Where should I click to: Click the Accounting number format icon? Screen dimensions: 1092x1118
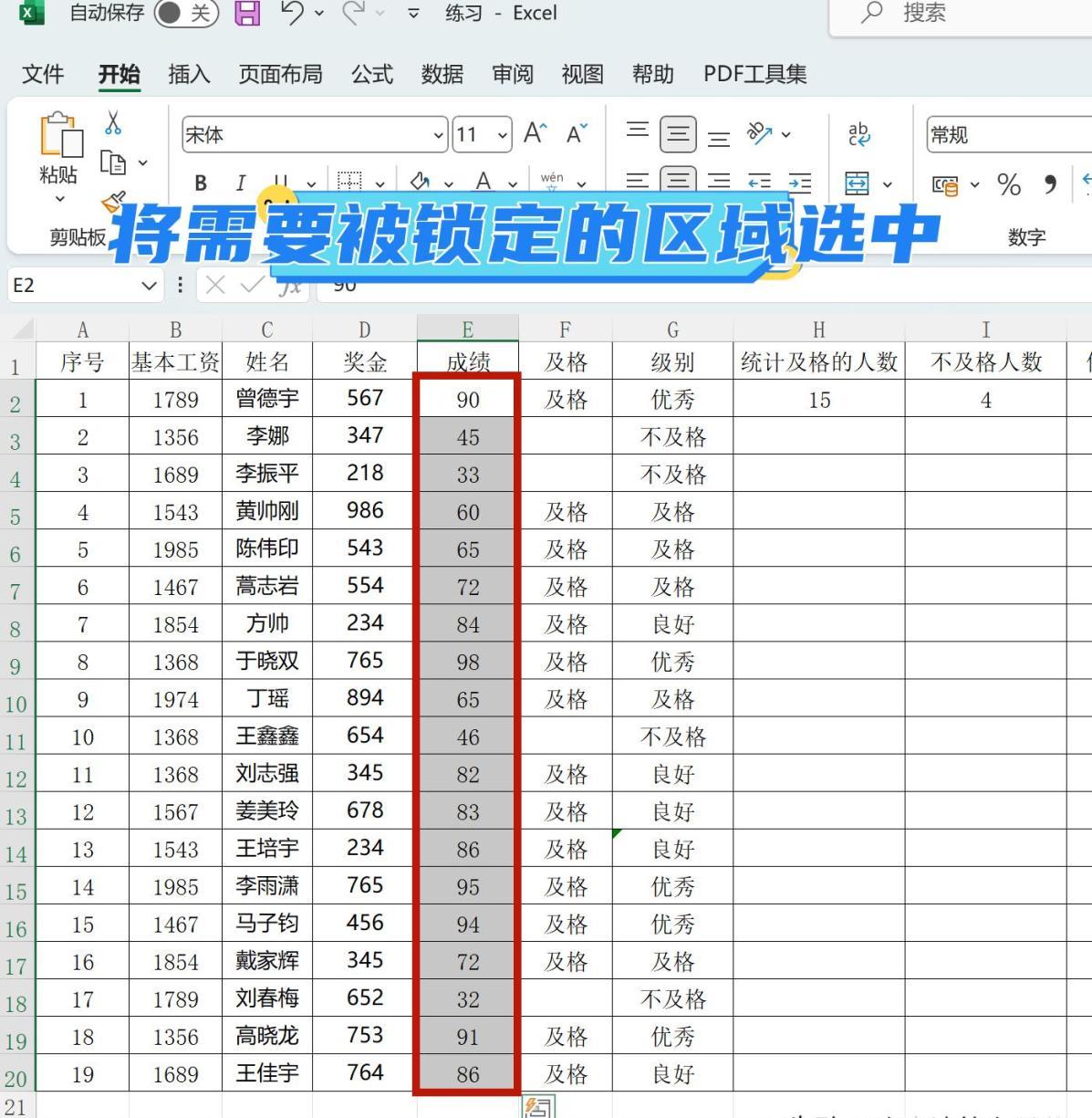(x=945, y=185)
